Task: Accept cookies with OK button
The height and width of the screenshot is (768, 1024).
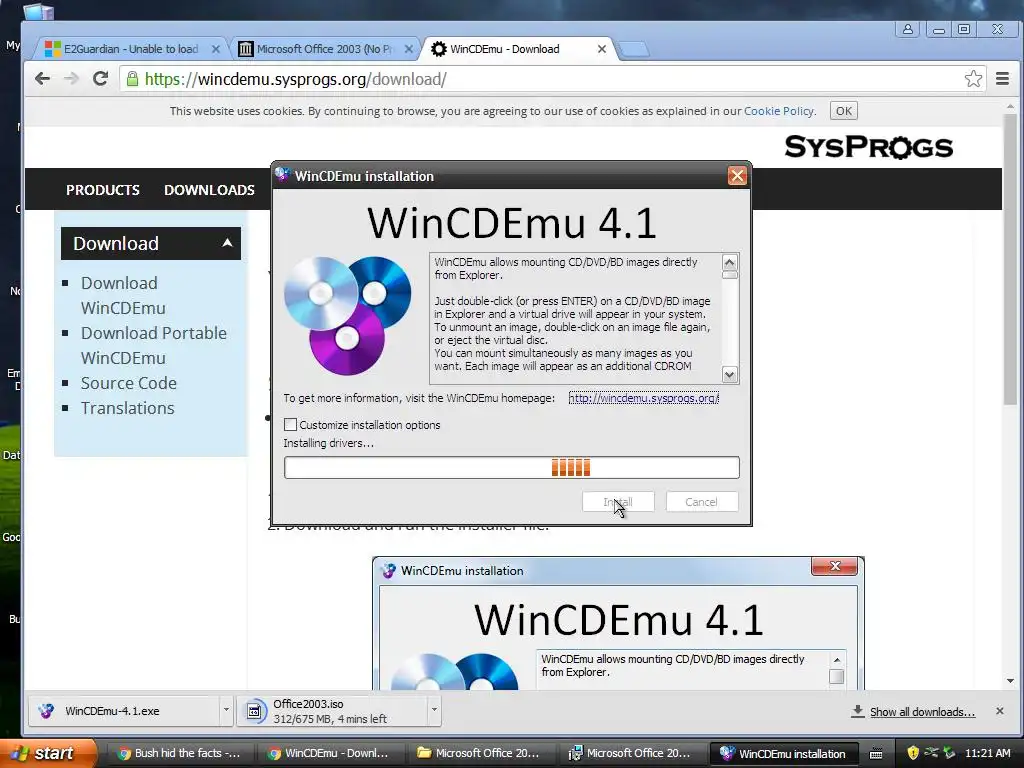Action: (x=844, y=111)
